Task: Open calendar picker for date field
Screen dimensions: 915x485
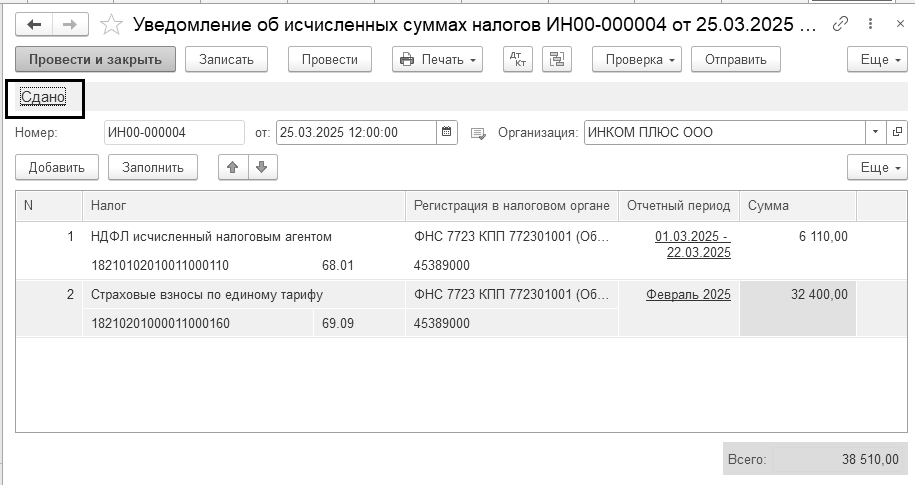Action: [447, 132]
